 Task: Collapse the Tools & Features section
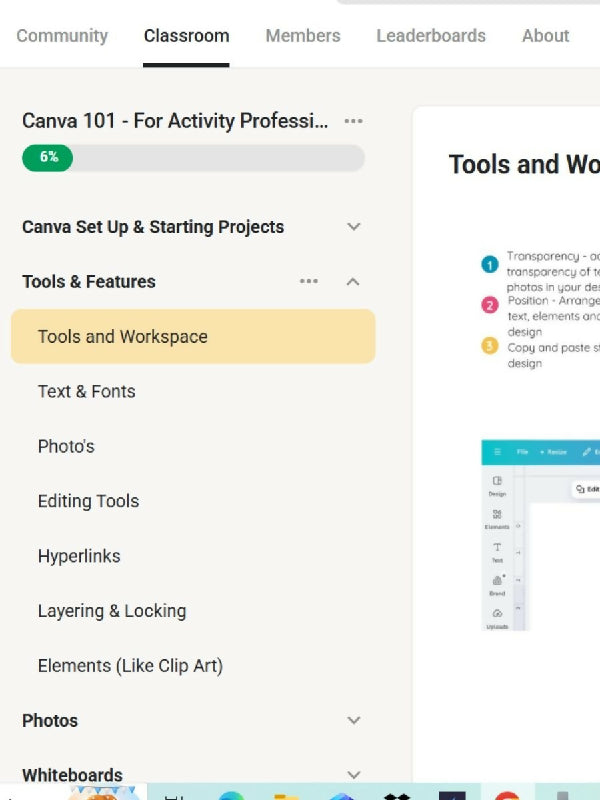click(x=353, y=282)
